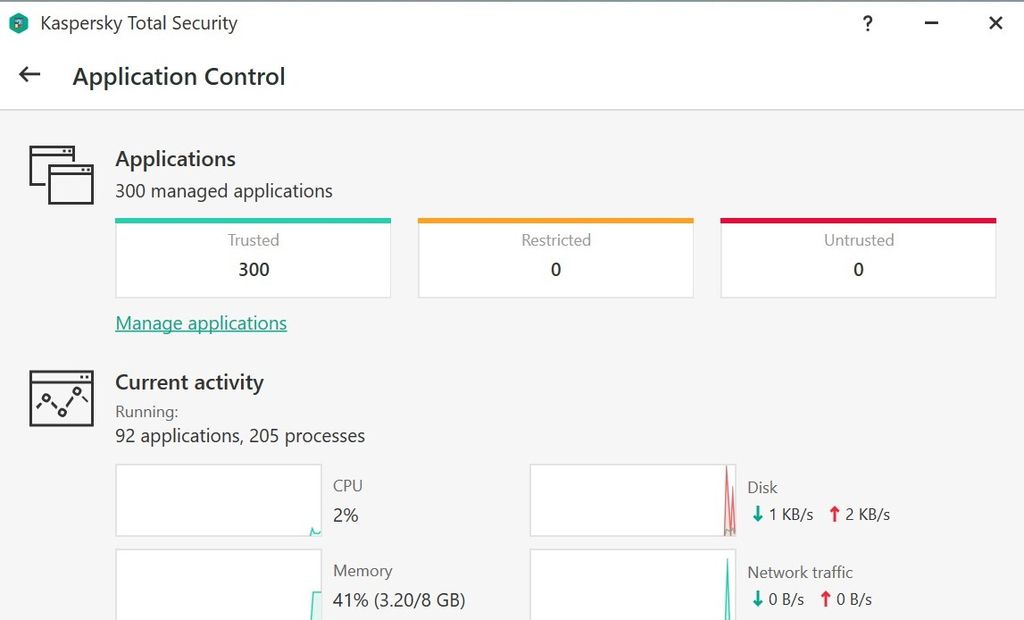Click the Application Control title
Image resolution: width=1024 pixels, height=620 pixels.
[179, 77]
